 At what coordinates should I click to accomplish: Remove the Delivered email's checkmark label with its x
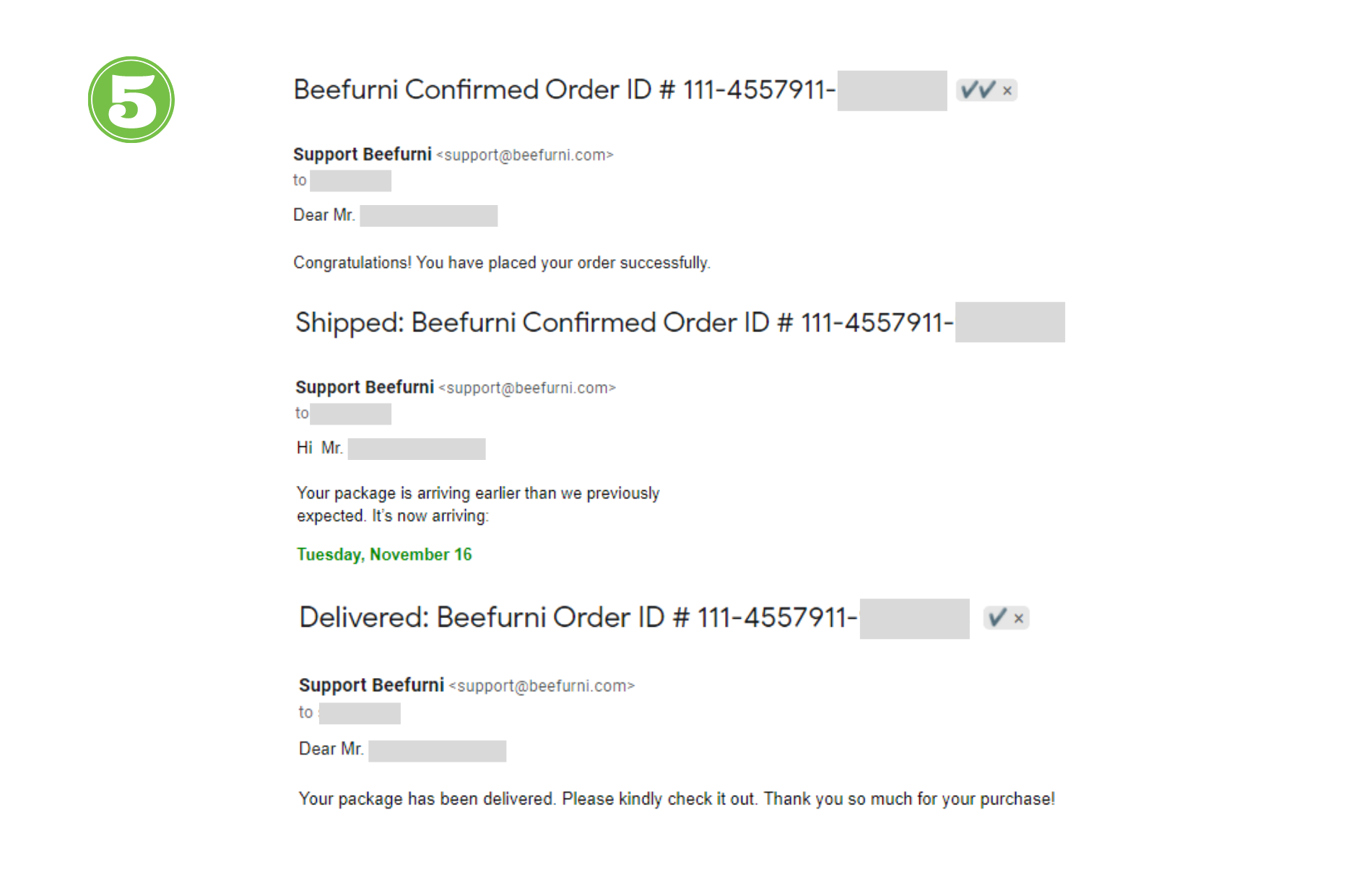coord(1019,619)
